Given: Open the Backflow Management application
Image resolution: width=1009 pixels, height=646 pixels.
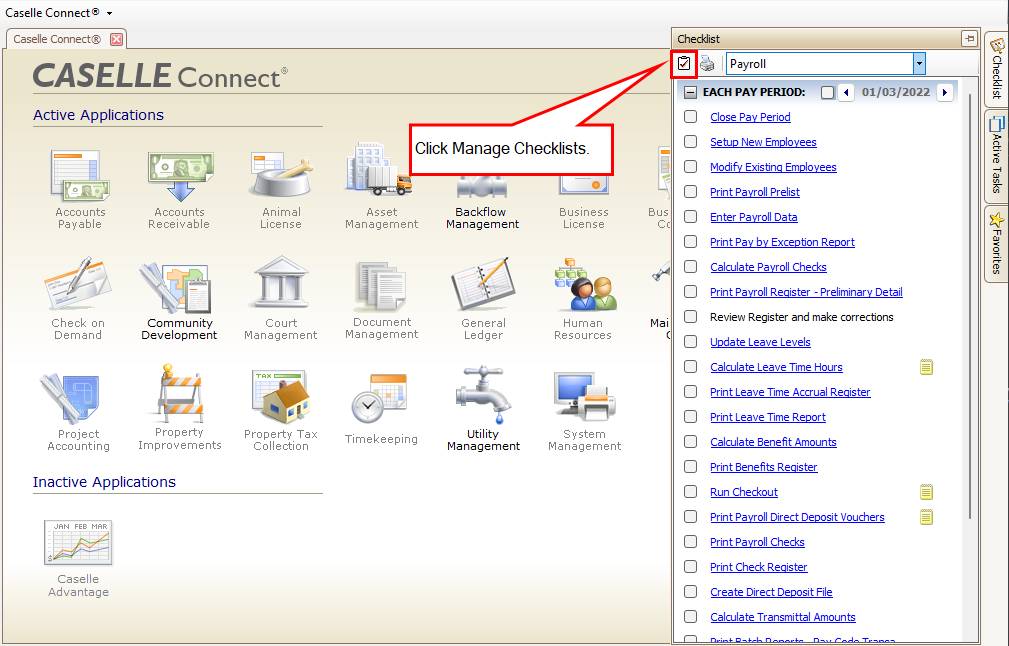Looking at the screenshot, I should [483, 203].
